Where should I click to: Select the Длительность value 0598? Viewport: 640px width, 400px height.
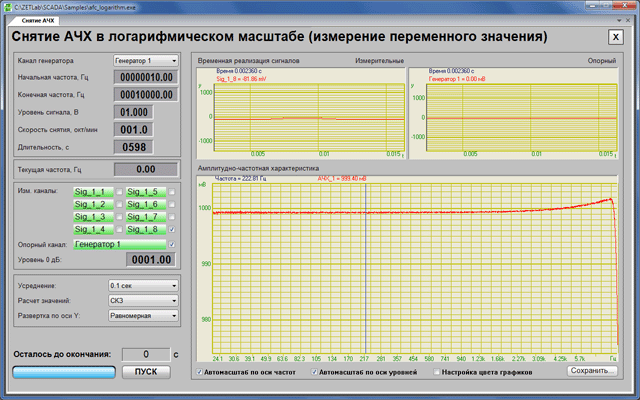(x=133, y=147)
